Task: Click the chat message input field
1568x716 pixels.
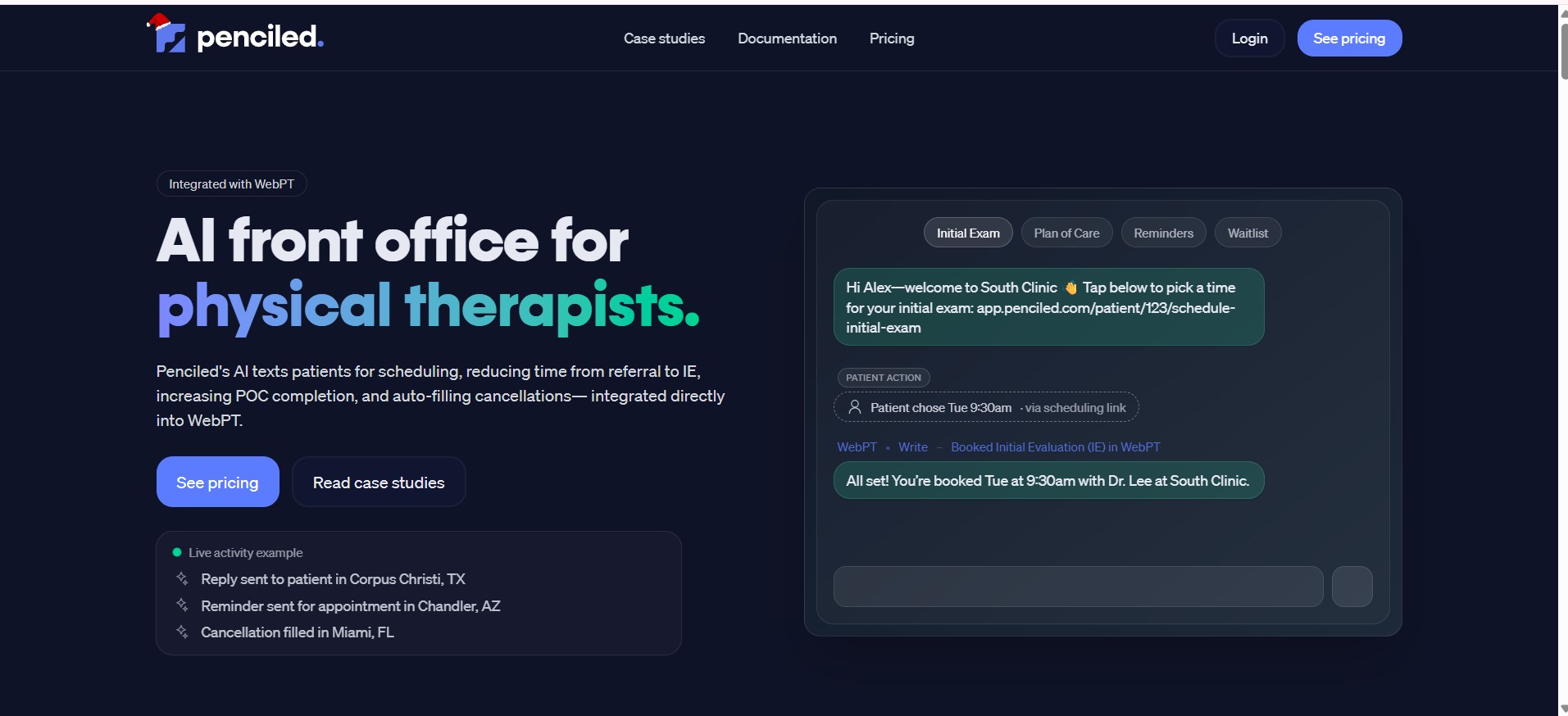Action: tap(1078, 587)
